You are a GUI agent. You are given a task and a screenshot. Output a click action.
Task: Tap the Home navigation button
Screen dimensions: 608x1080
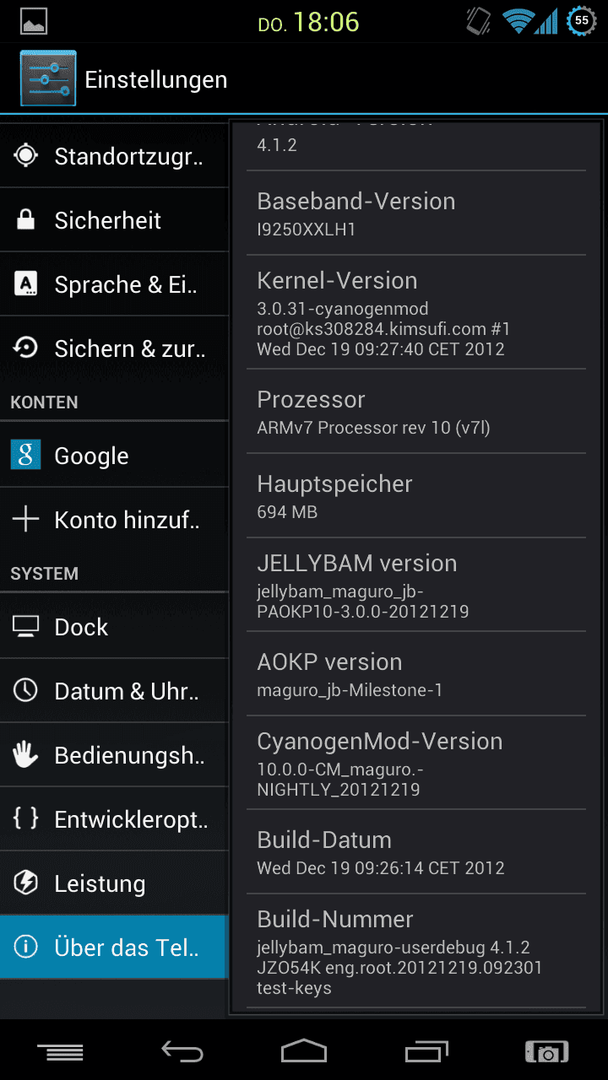tap(304, 1052)
